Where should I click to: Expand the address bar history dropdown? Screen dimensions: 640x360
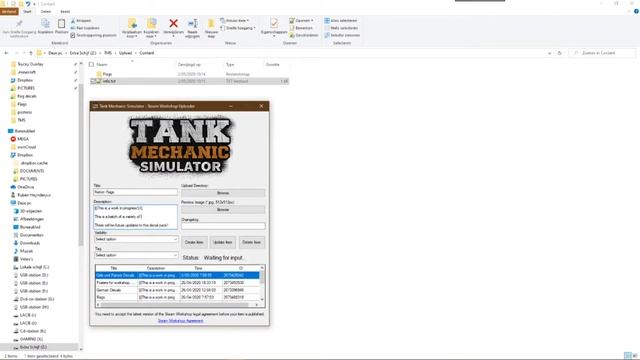coord(549,53)
